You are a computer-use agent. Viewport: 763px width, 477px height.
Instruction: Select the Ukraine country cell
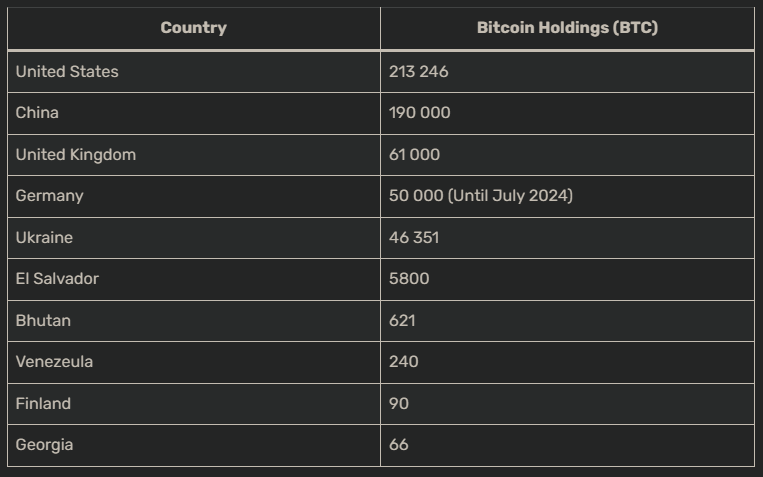click(x=44, y=238)
